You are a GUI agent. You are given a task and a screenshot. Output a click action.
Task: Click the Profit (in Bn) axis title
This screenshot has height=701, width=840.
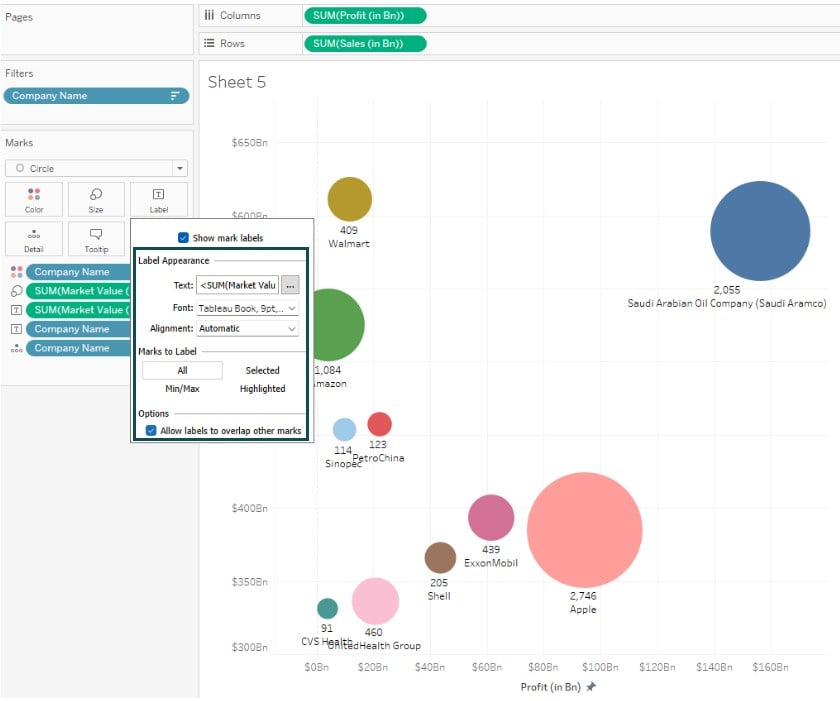(551, 687)
